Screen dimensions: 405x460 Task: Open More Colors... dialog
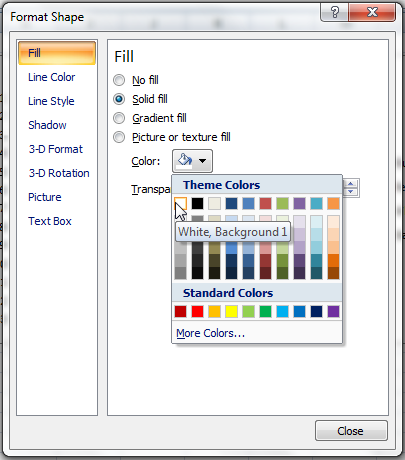(x=210, y=333)
